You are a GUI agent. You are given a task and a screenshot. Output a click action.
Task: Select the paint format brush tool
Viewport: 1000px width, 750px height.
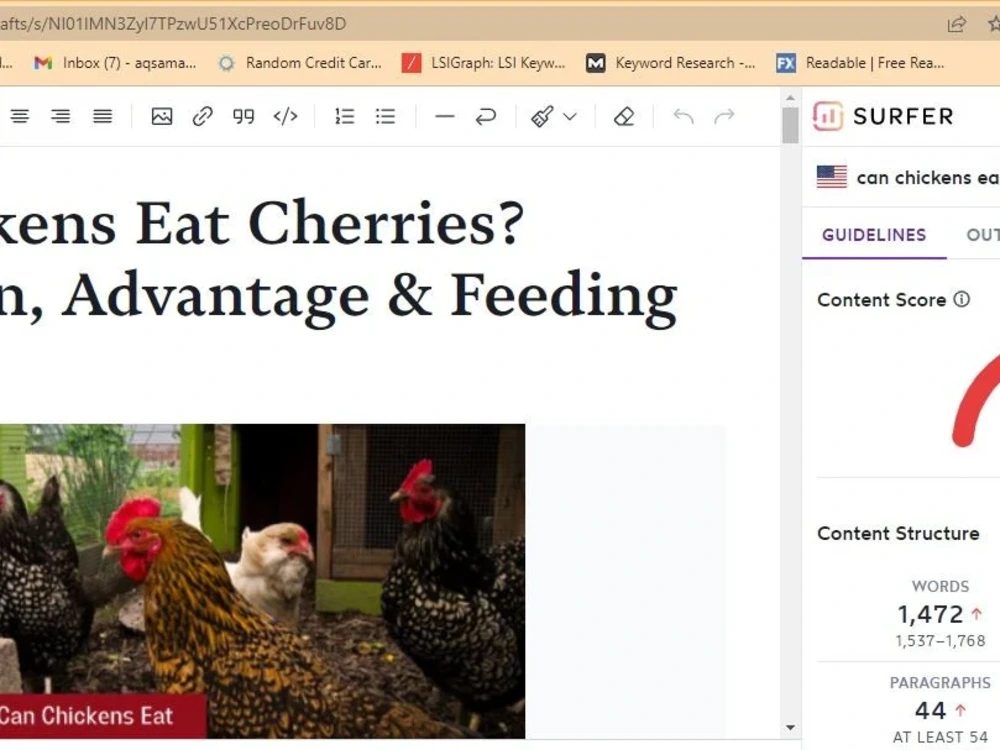click(542, 116)
